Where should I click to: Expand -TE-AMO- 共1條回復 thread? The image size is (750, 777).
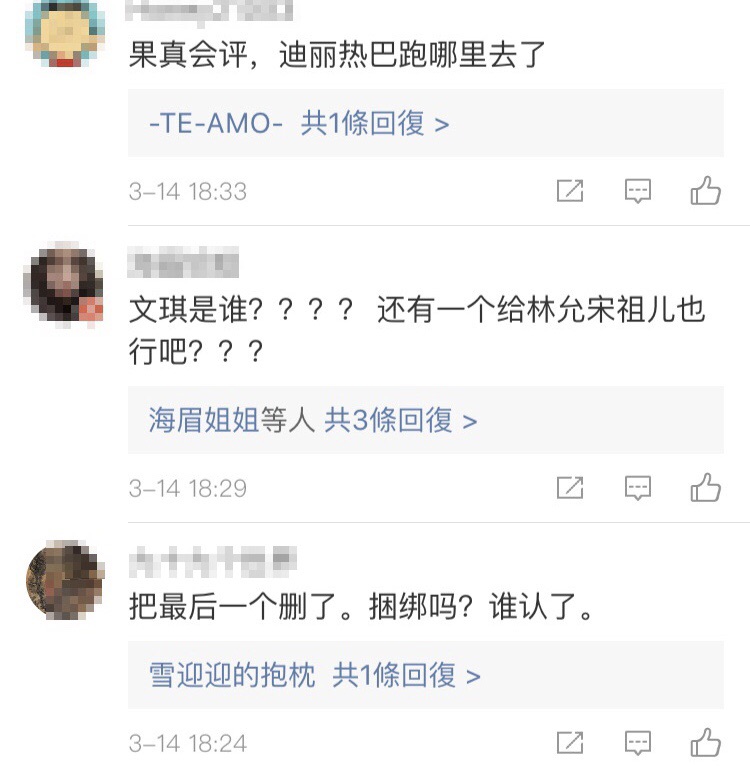click(x=375, y=124)
